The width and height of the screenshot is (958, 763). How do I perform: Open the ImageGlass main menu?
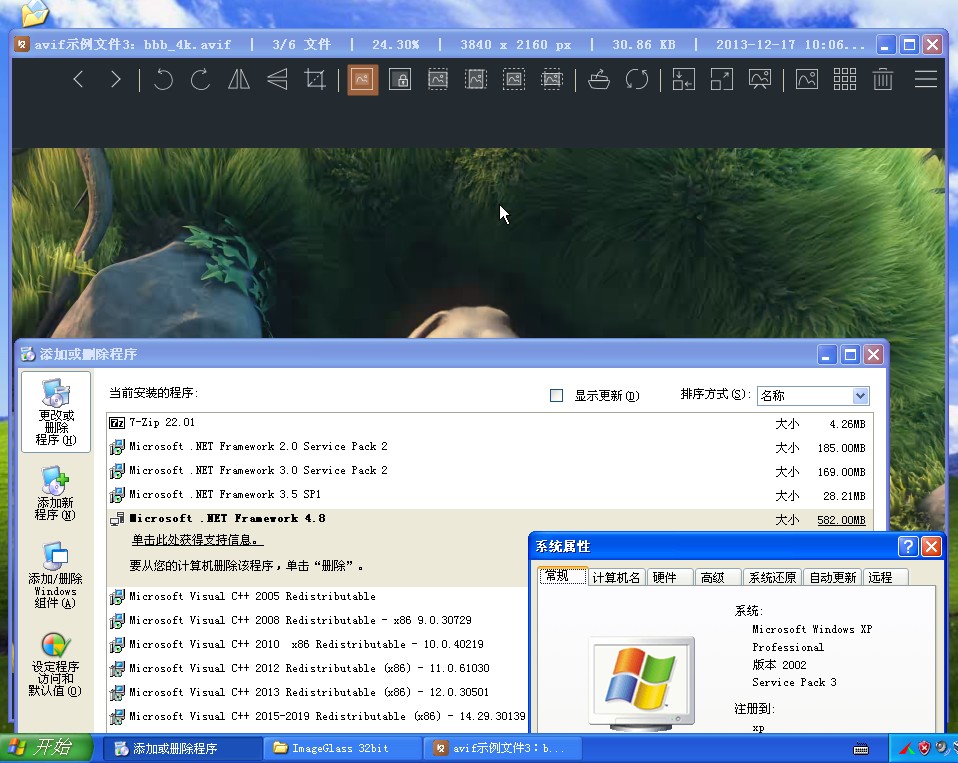click(x=926, y=79)
